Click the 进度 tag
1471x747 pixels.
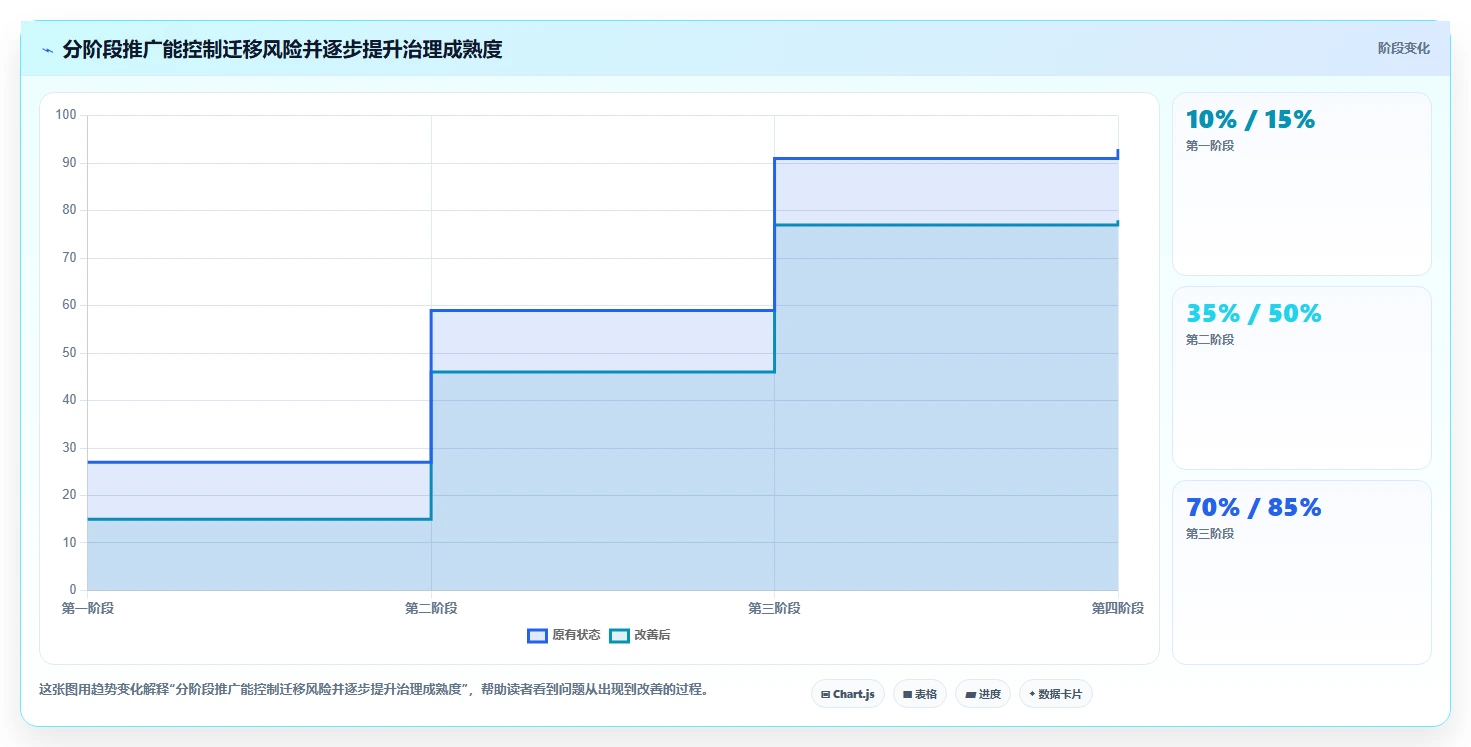tap(983, 694)
